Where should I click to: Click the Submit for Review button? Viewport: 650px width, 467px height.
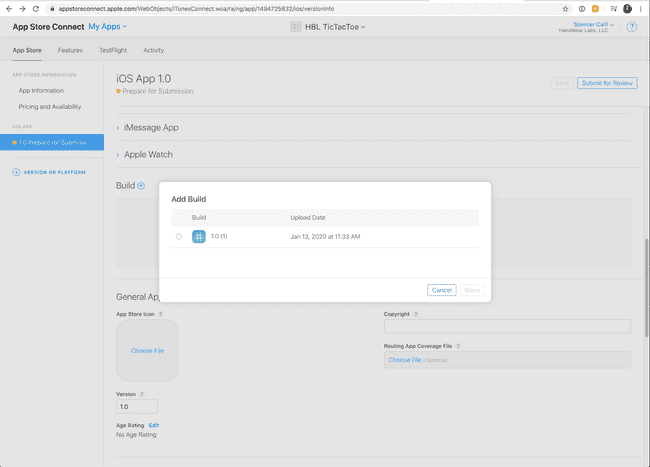pyautogui.click(x=607, y=83)
